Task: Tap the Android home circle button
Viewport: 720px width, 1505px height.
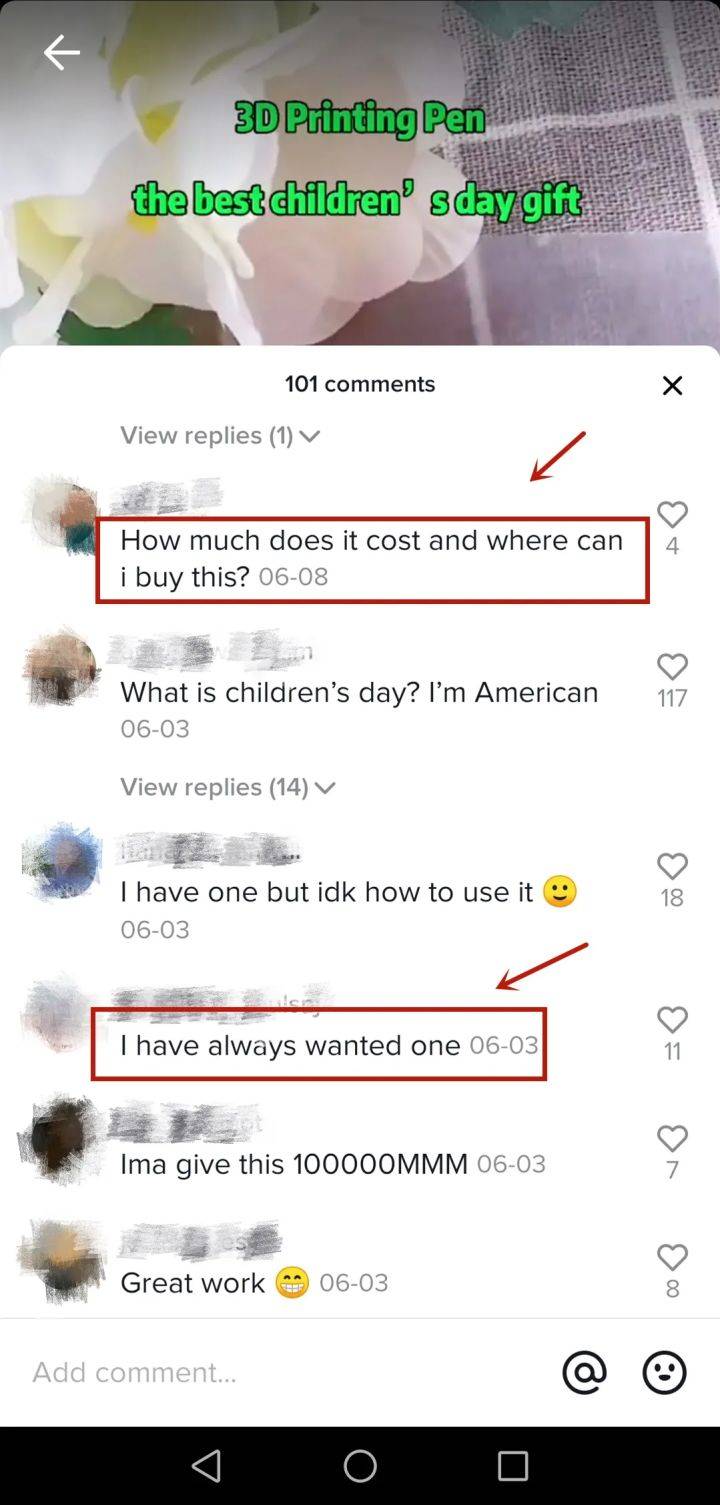Action: (360, 1466)
